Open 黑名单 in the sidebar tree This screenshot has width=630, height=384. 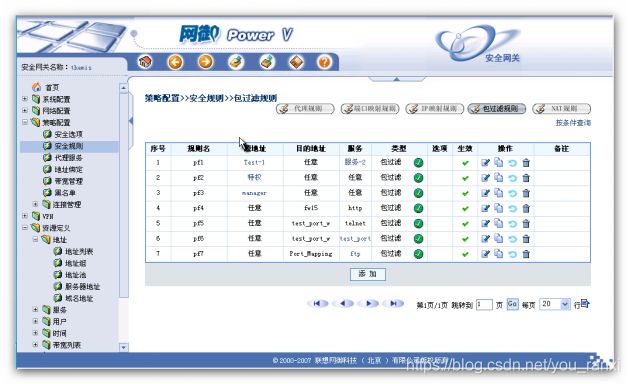tap(65, 193)
